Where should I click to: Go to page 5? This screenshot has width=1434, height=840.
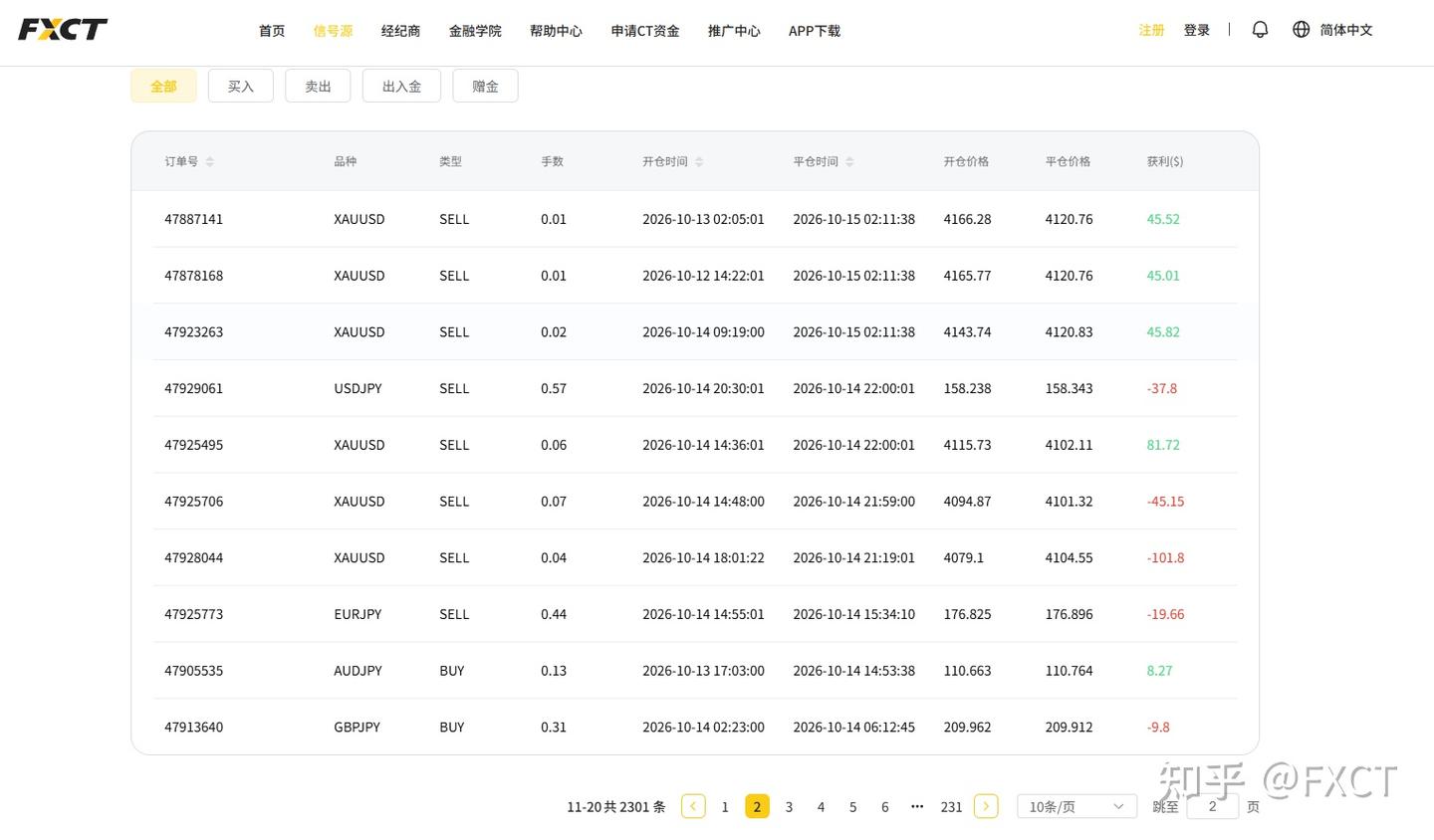(x=852, y=806)
